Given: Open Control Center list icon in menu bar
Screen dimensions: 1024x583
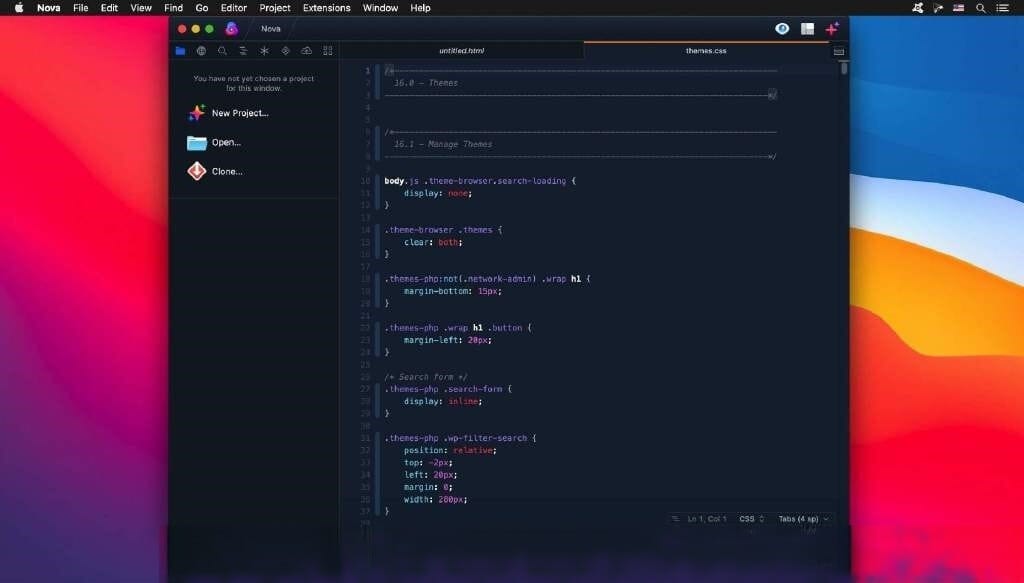Looking at the screenshot, I should tap(1002, 8).
